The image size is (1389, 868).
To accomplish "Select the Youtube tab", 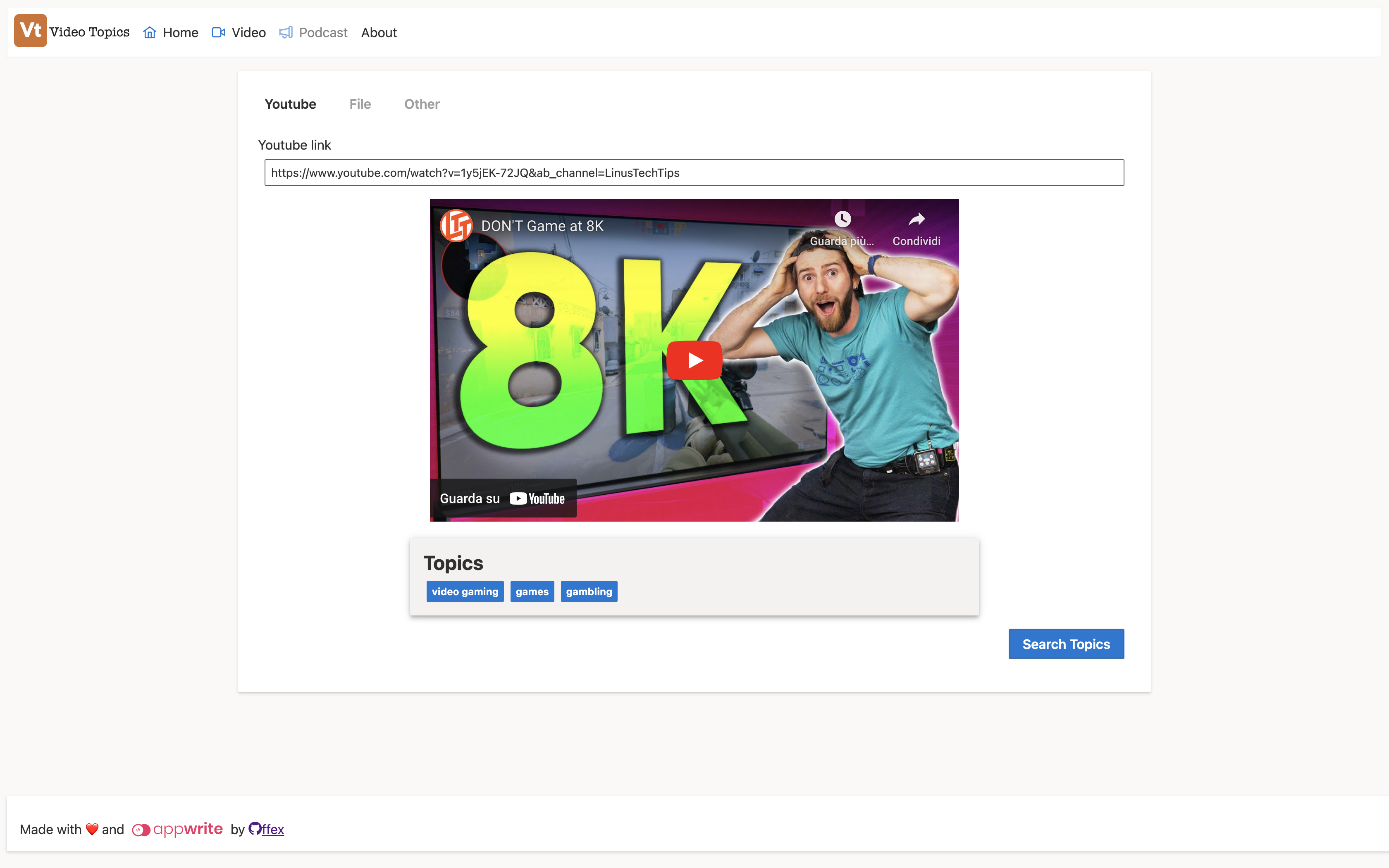I will coord(290,104).
